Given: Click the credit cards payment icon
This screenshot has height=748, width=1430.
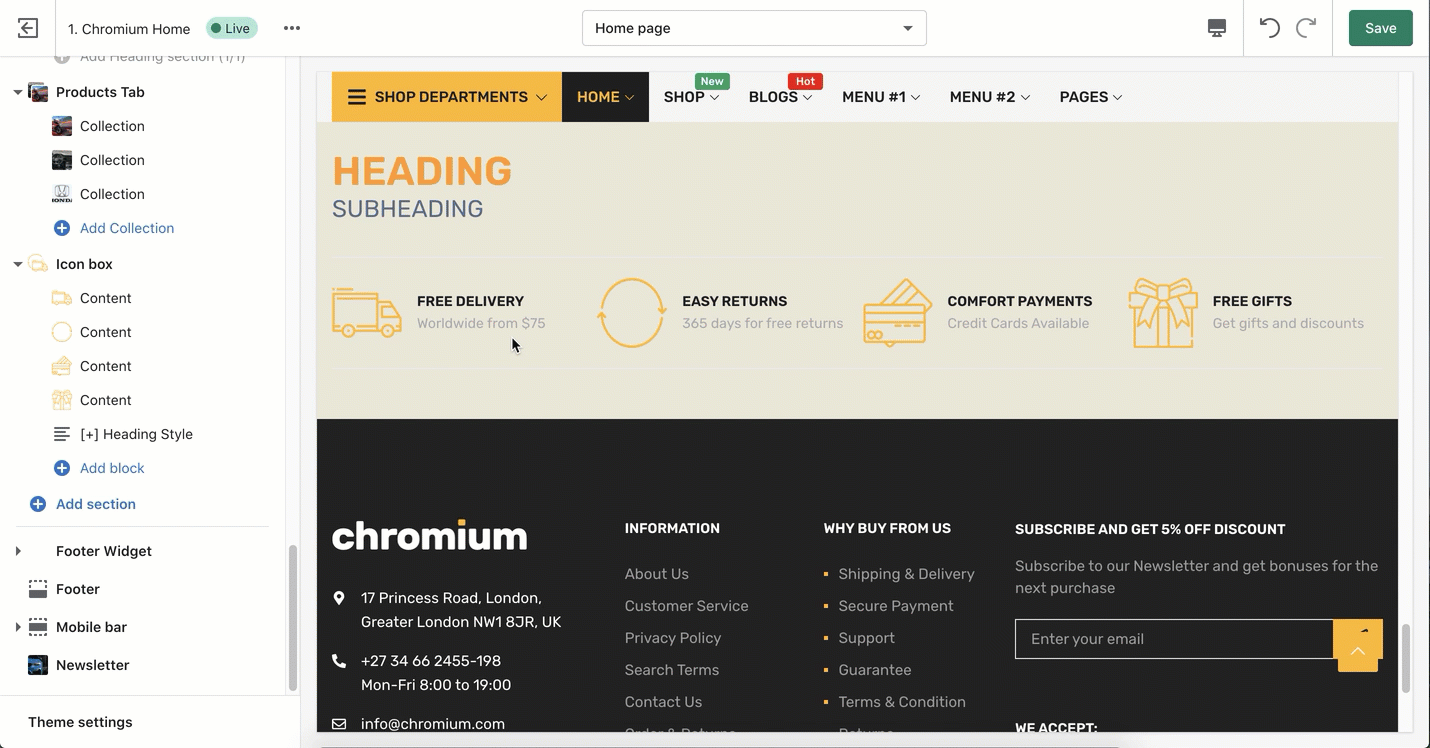Looking at the screenshot, I should (897, 313).
